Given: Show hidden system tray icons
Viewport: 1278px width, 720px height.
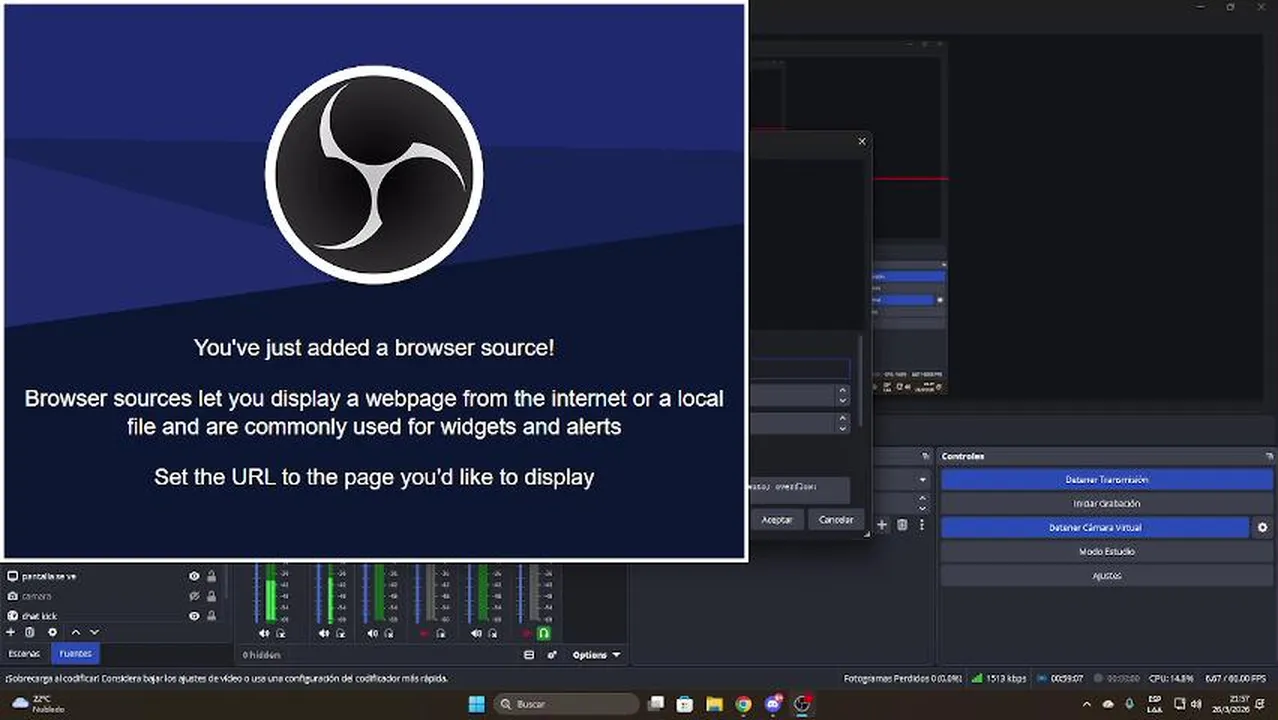Looking at the screenshot, I should click(x=1087, y=704).
